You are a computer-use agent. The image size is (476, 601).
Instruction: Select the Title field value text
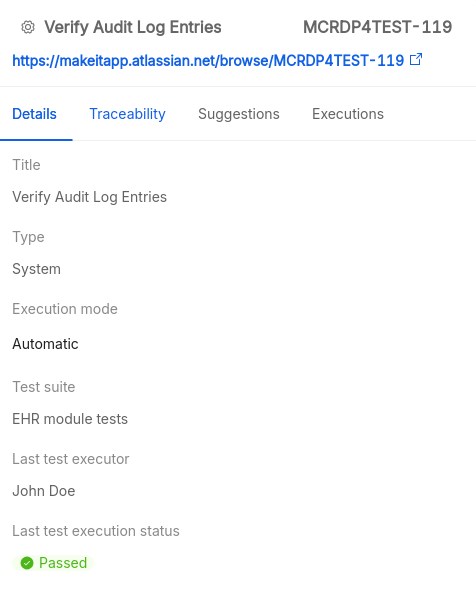pyautogui.click(x=90, y=197)
